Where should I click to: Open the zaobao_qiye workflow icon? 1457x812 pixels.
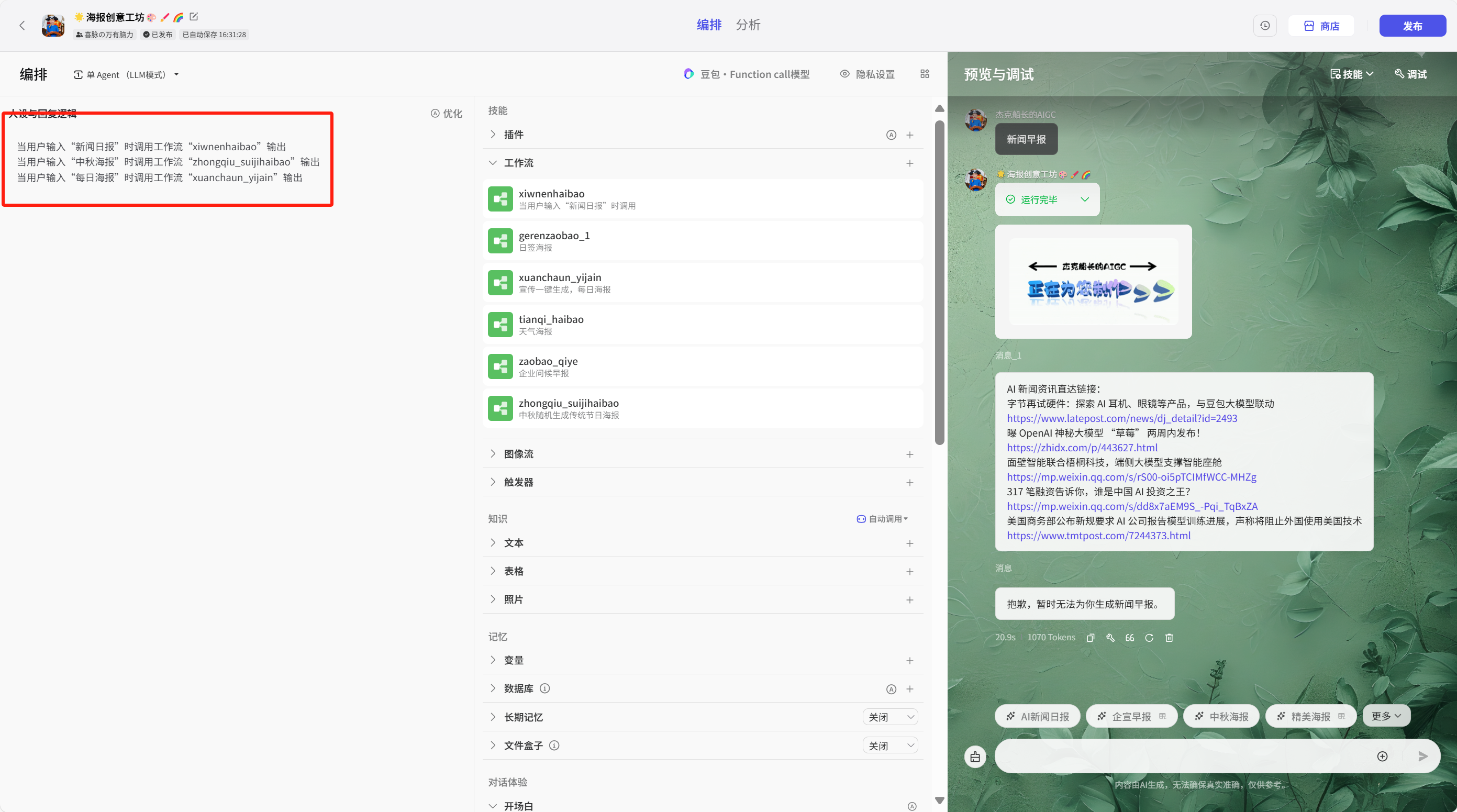[500, 366]
